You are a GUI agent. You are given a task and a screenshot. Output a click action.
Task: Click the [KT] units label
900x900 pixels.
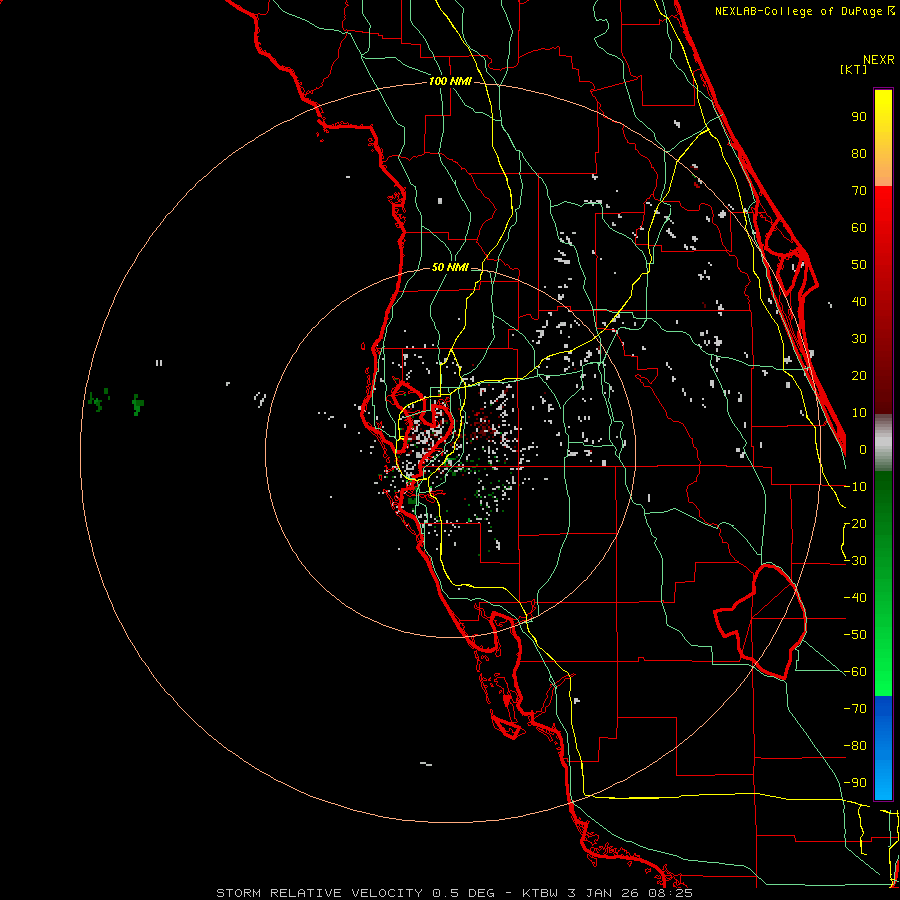pyautogui.click(x=853, y=69)
